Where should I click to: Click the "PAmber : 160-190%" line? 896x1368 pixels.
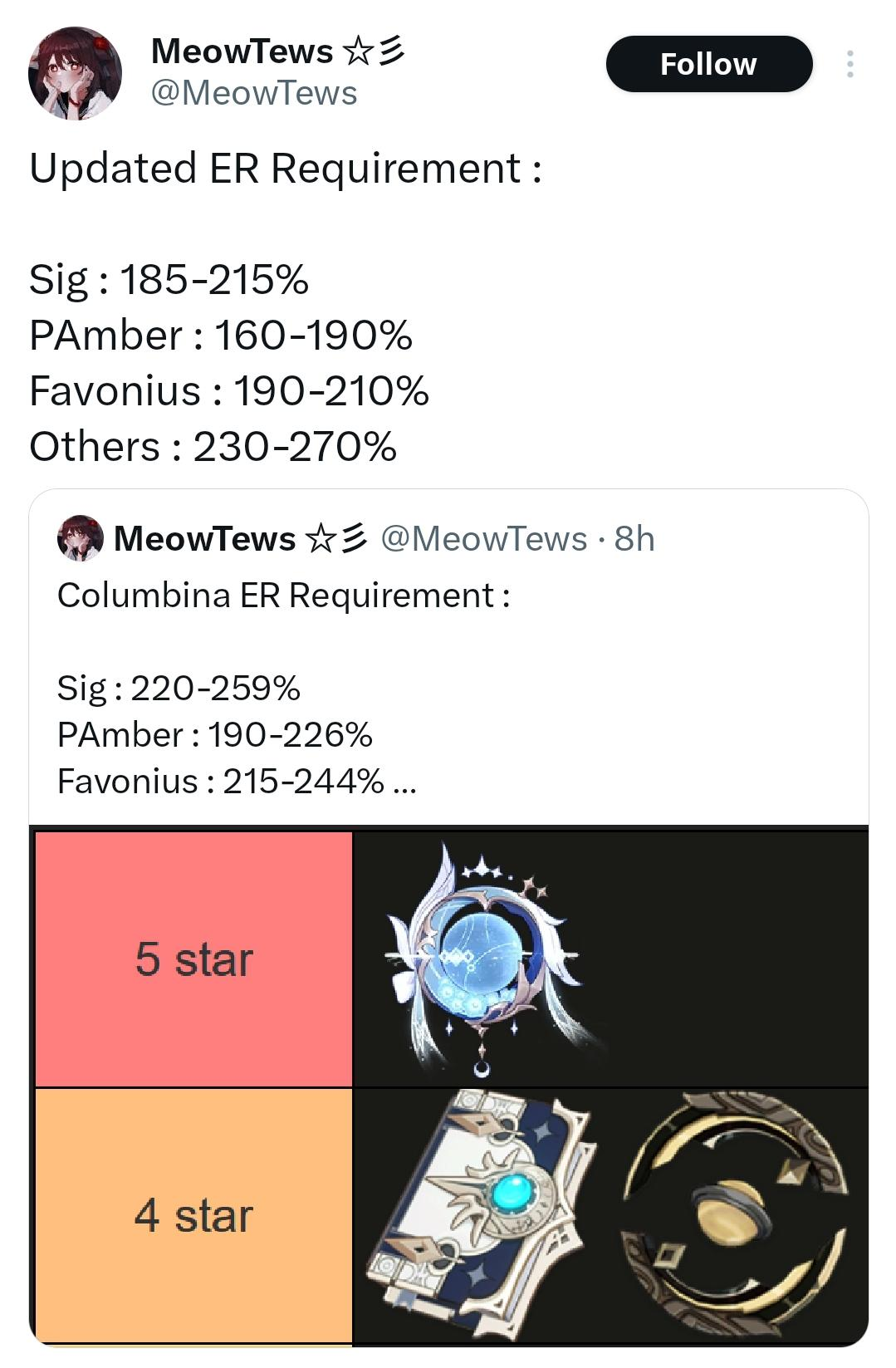tap(221, 336)
